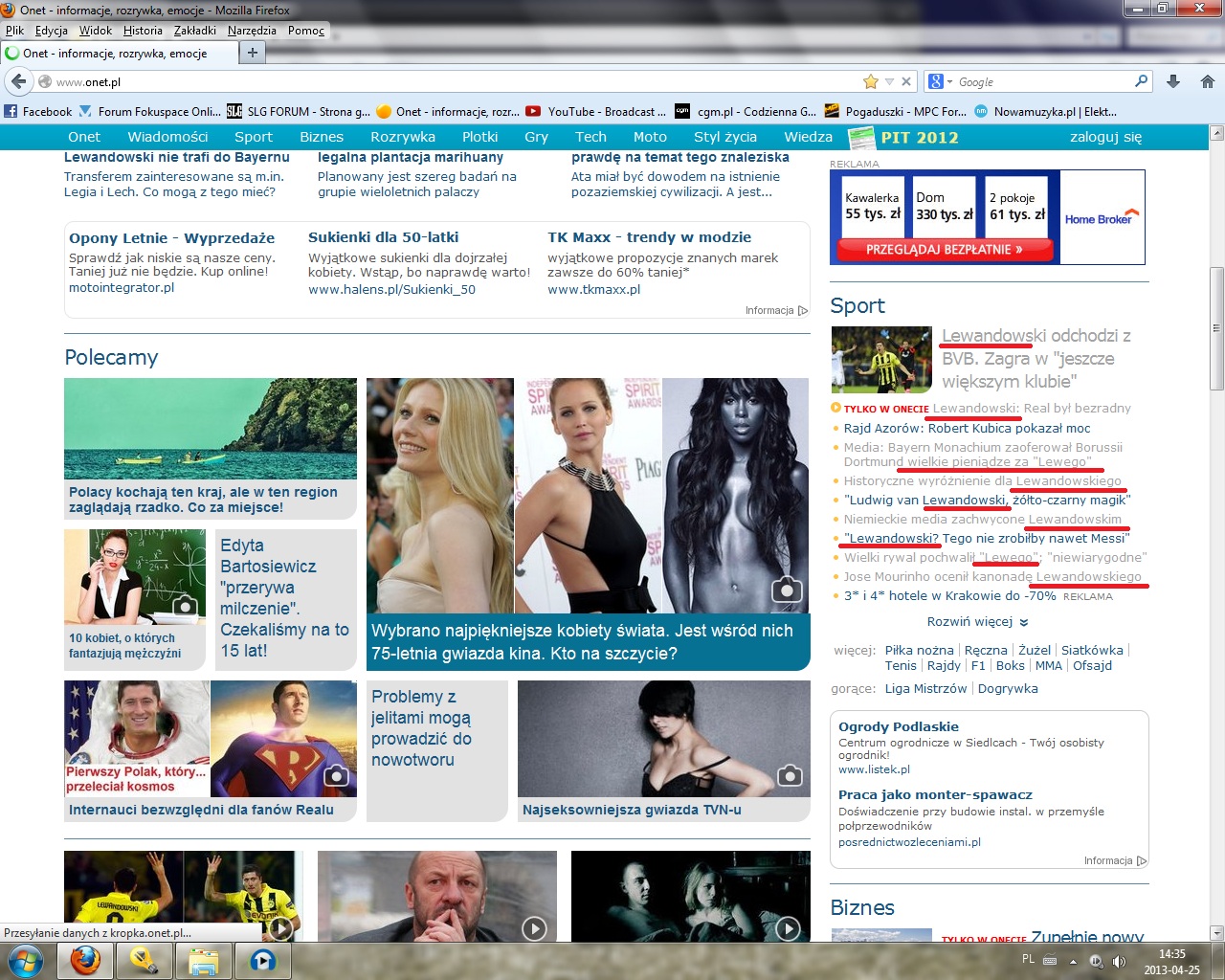Image resolution: width=1225 pixels, height=980 pixels.
Task: Open Praca jako monter-spawacz ad link
Action: [935, 794]
